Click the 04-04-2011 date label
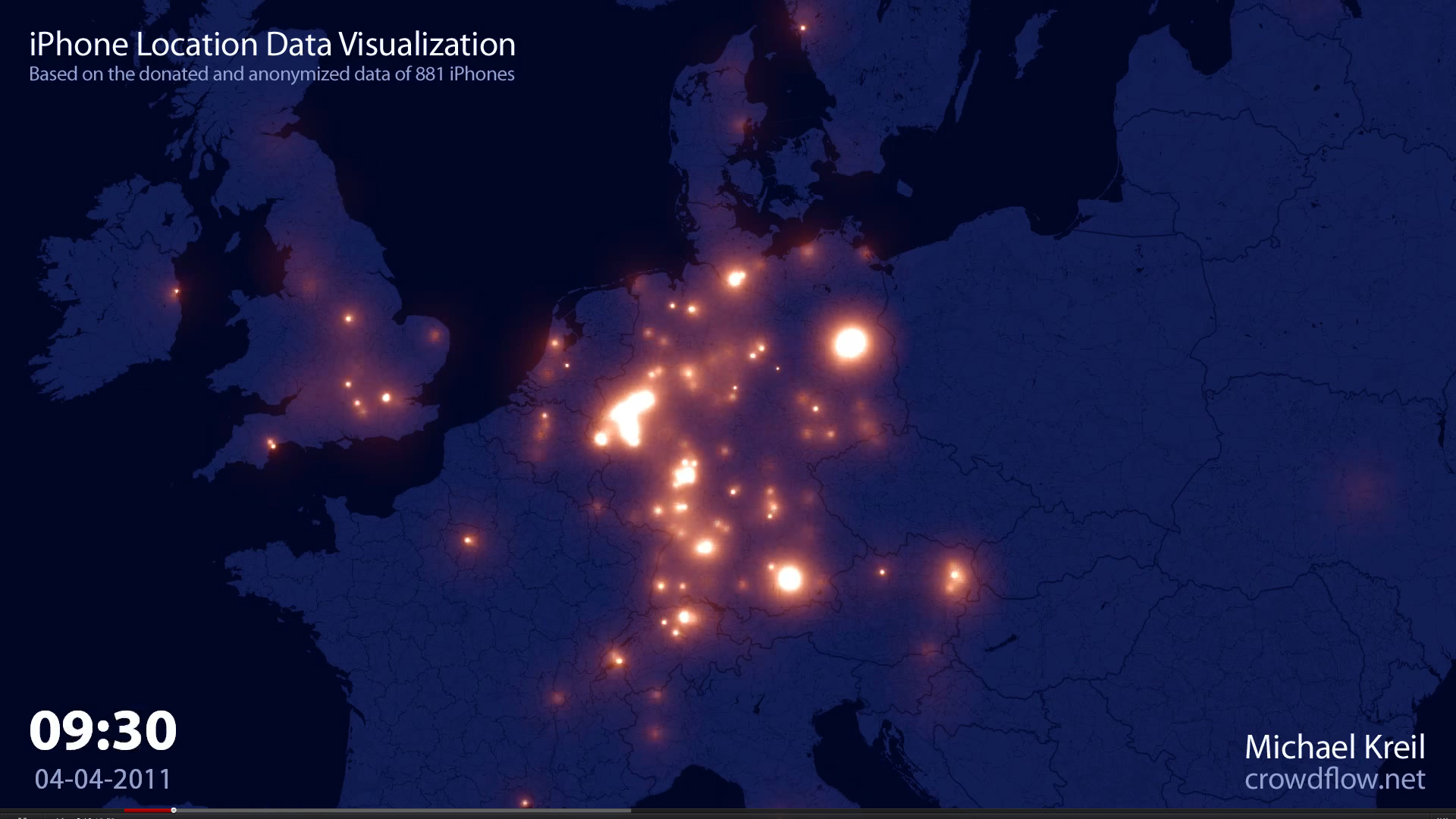The height and width of the screenshot is (819, 1456). pos(103,779)
